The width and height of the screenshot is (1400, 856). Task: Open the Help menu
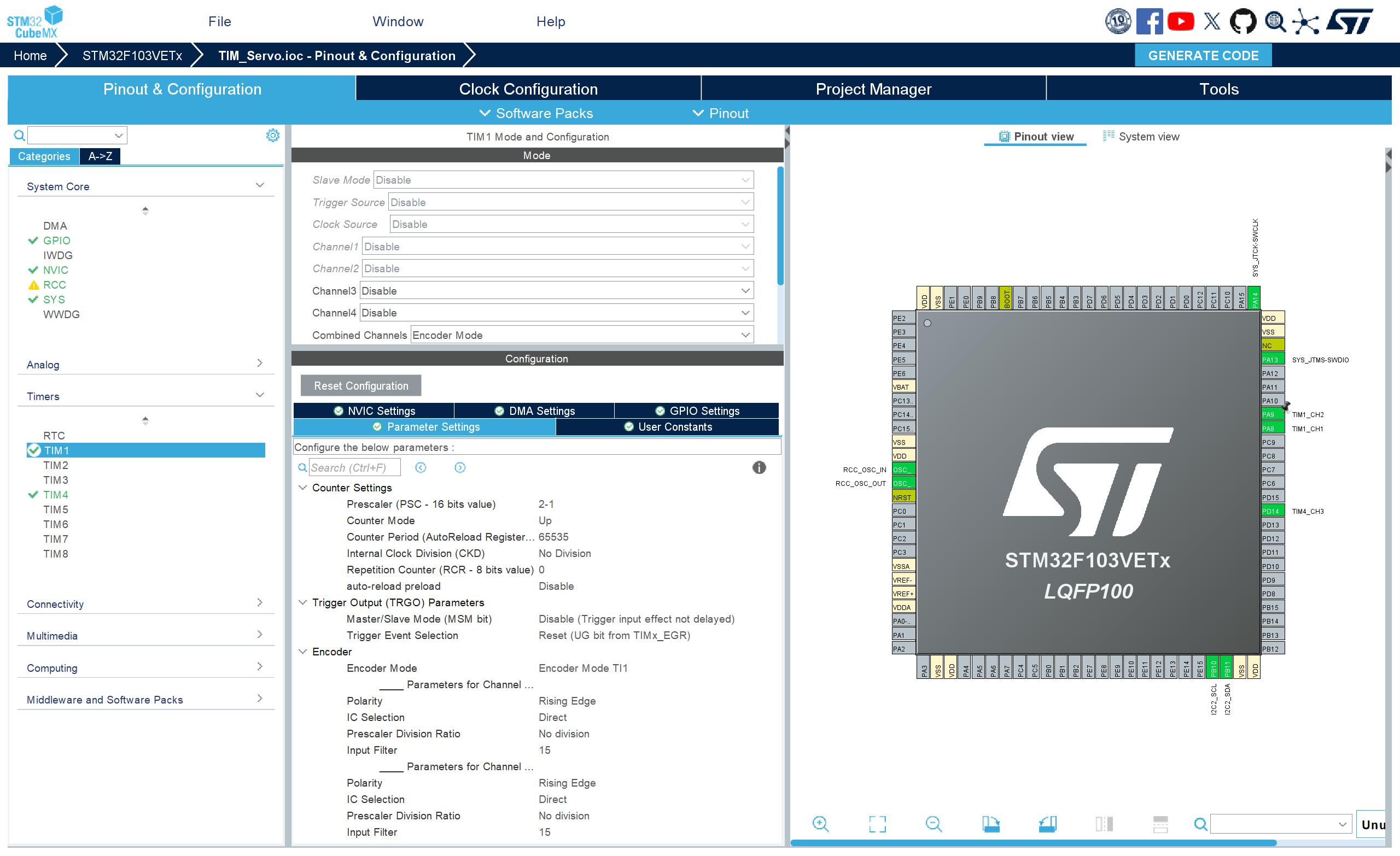(x=550, y=21)
